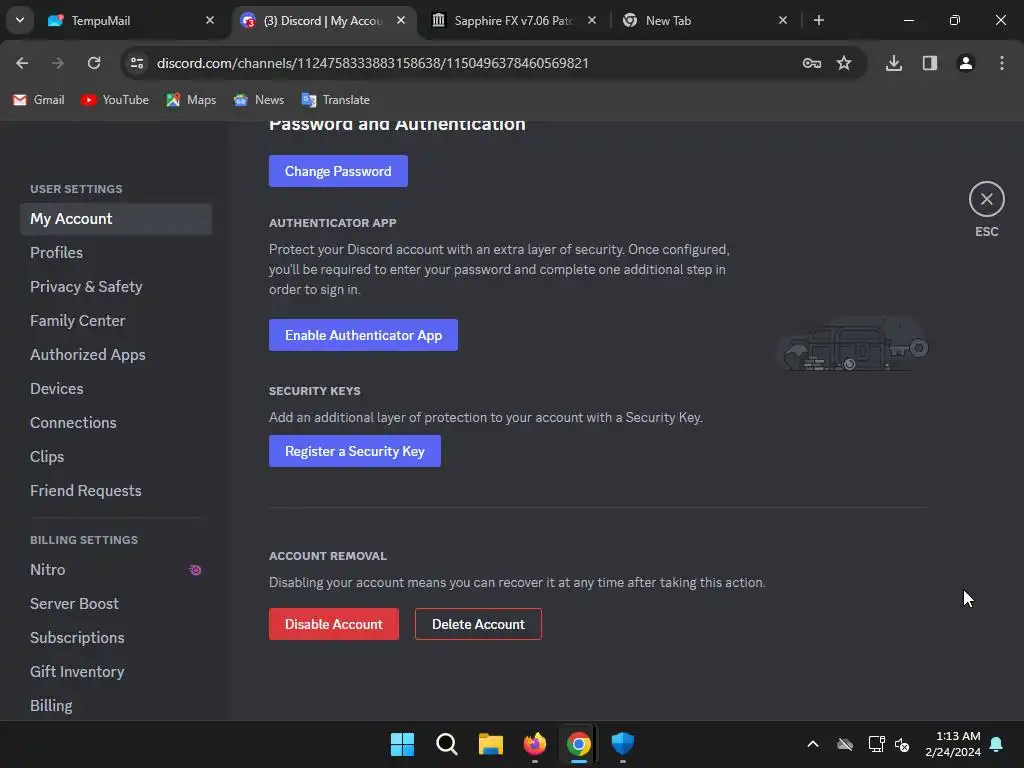1024x768 pixels.
Task: View site information icon in address bar
Action: tap(137, 63)
